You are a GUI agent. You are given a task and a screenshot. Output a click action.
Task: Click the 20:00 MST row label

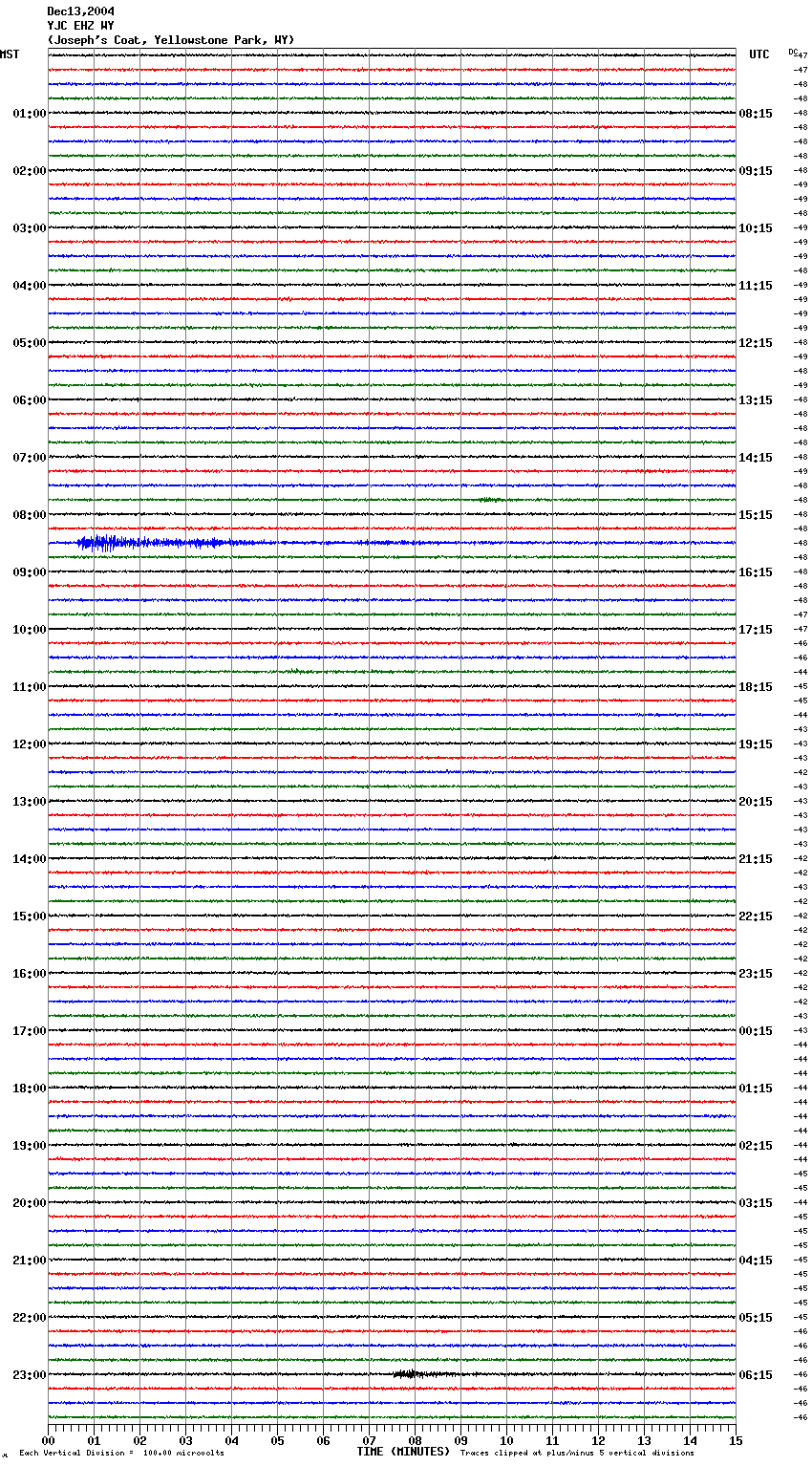30,1203
